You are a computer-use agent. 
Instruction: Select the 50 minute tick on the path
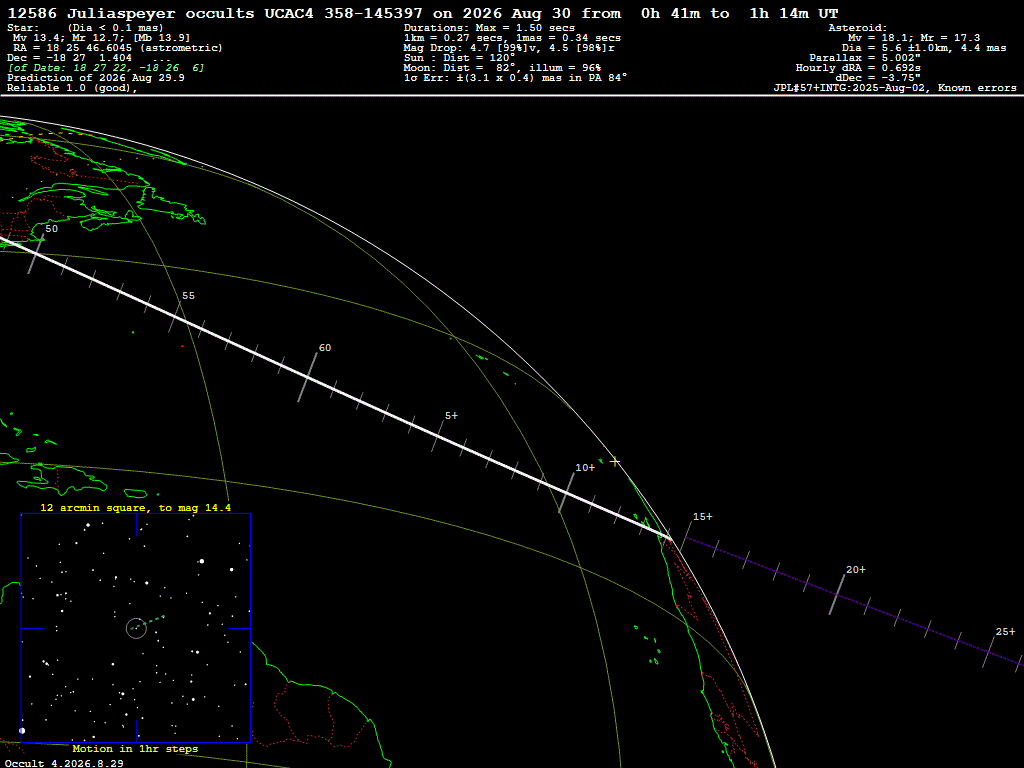37,255
